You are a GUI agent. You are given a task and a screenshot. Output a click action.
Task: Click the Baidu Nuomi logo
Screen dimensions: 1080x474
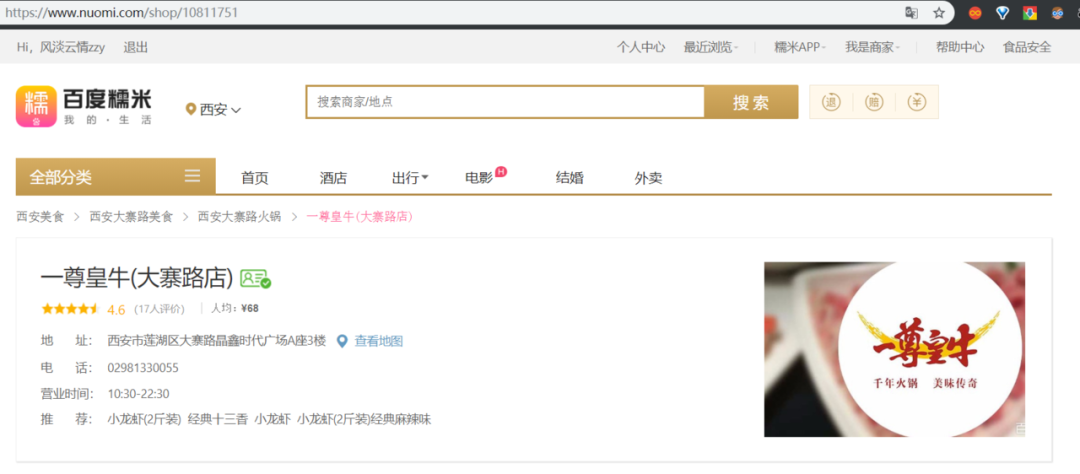tap(83, 107)
